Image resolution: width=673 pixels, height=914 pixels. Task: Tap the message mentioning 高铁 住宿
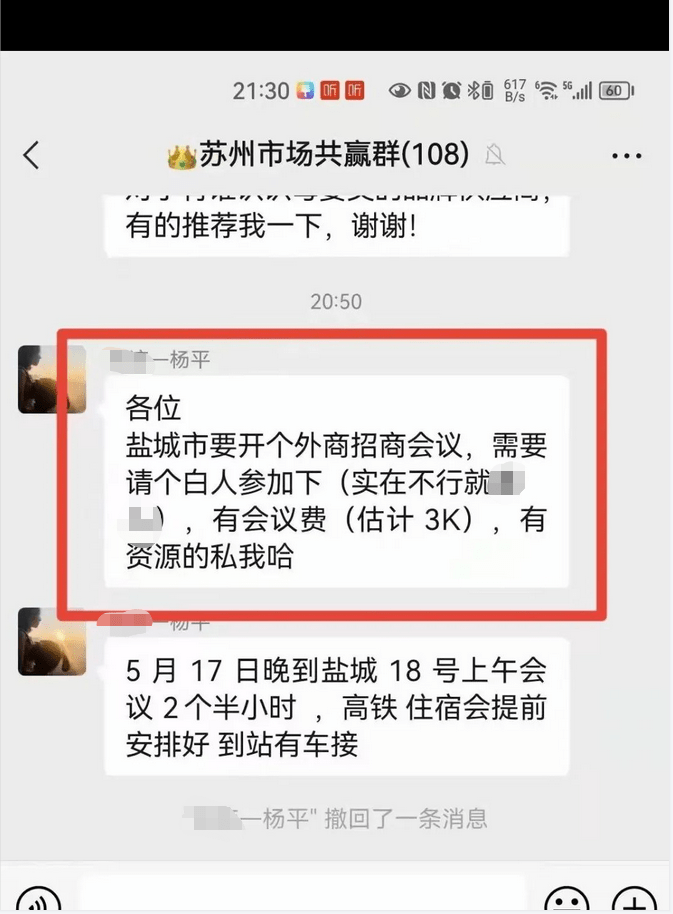click(x=336, y=706)
